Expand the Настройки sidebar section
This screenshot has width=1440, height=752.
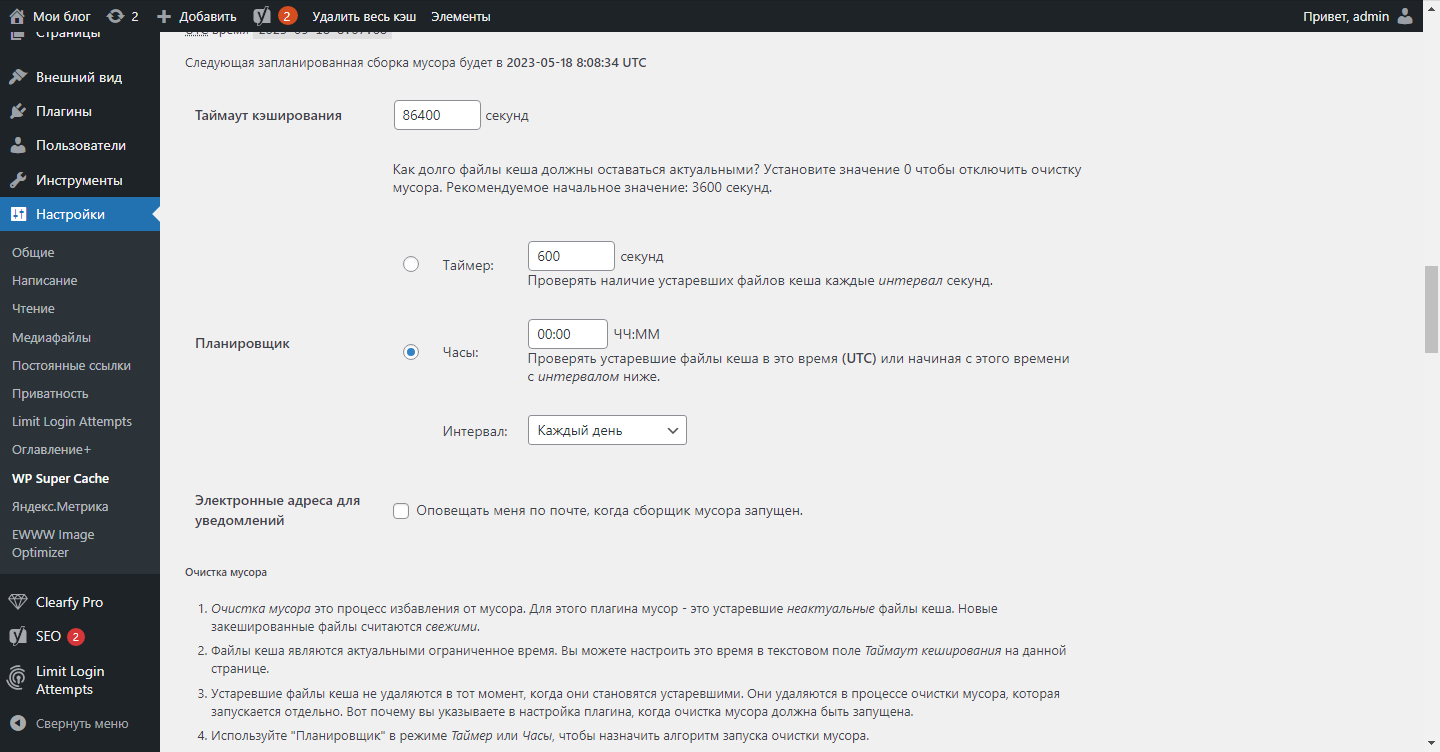point(70,214)
